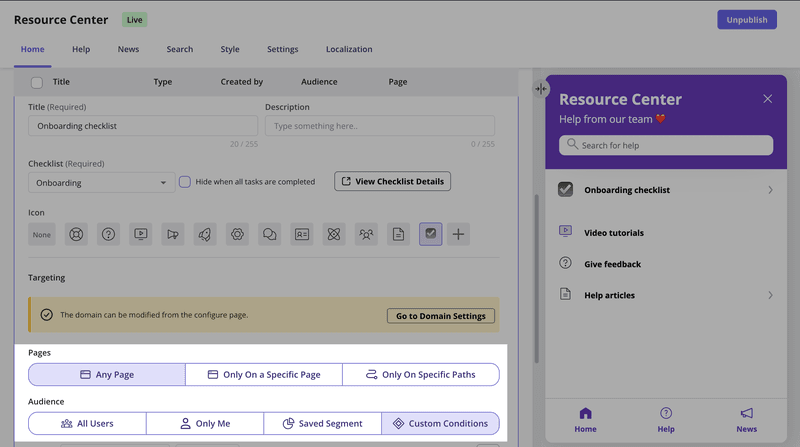Choose the document page icon
This screenshot has height=447, width=800.
[x=398, y=234]
